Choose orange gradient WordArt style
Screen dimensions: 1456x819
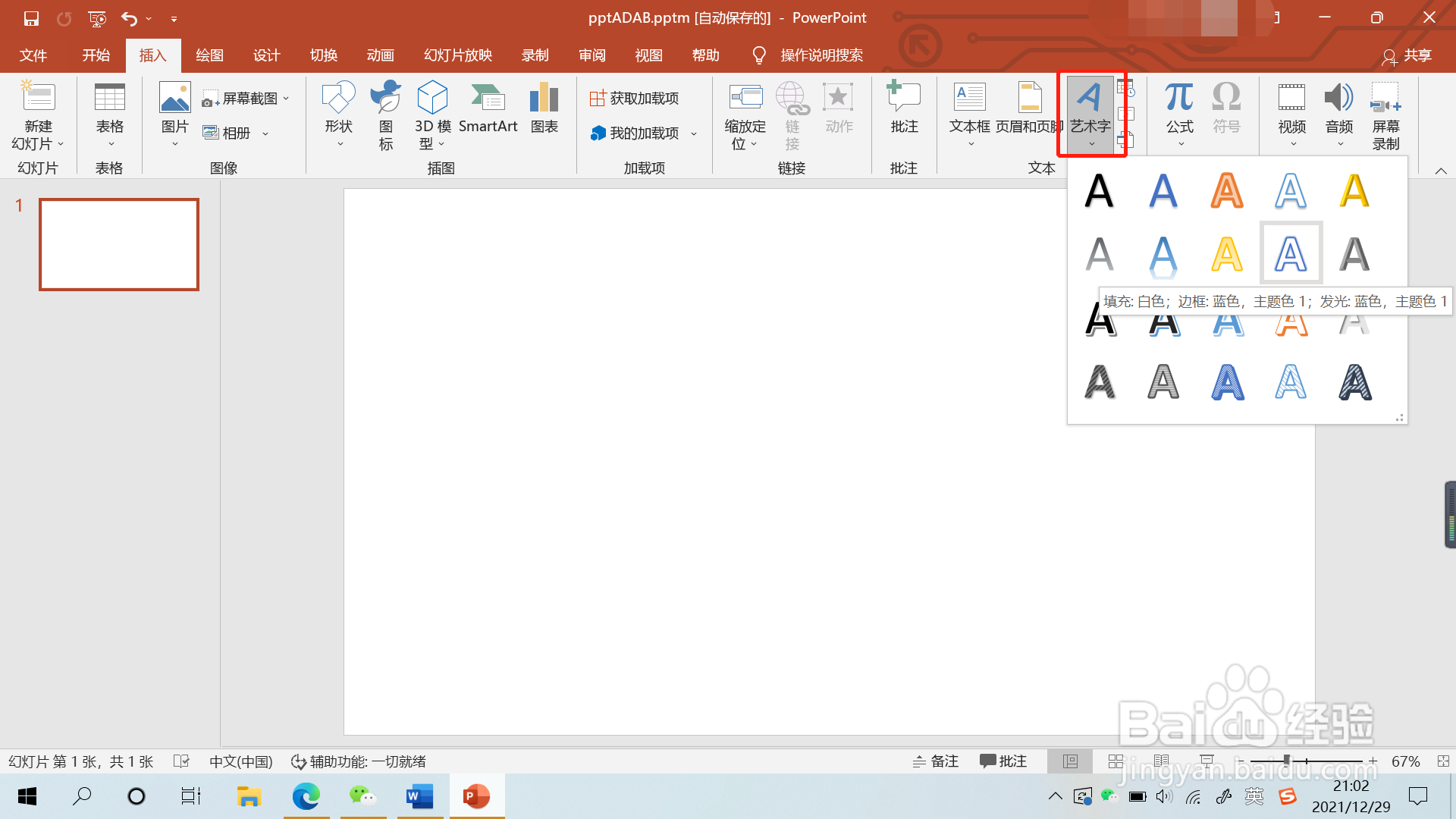[1226, 190]
